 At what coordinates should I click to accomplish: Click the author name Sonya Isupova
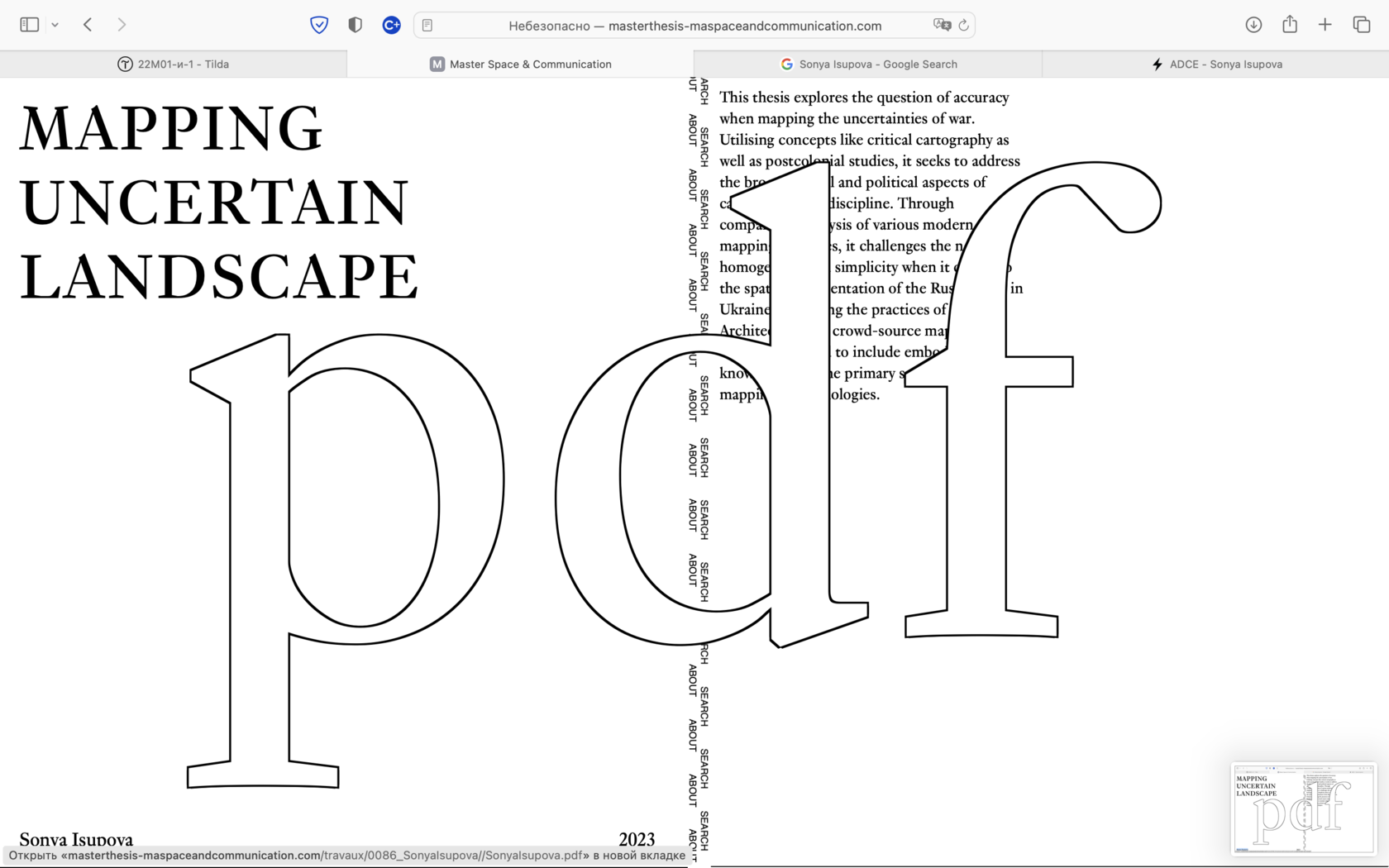pyautogui.click(x=76, y=839)
